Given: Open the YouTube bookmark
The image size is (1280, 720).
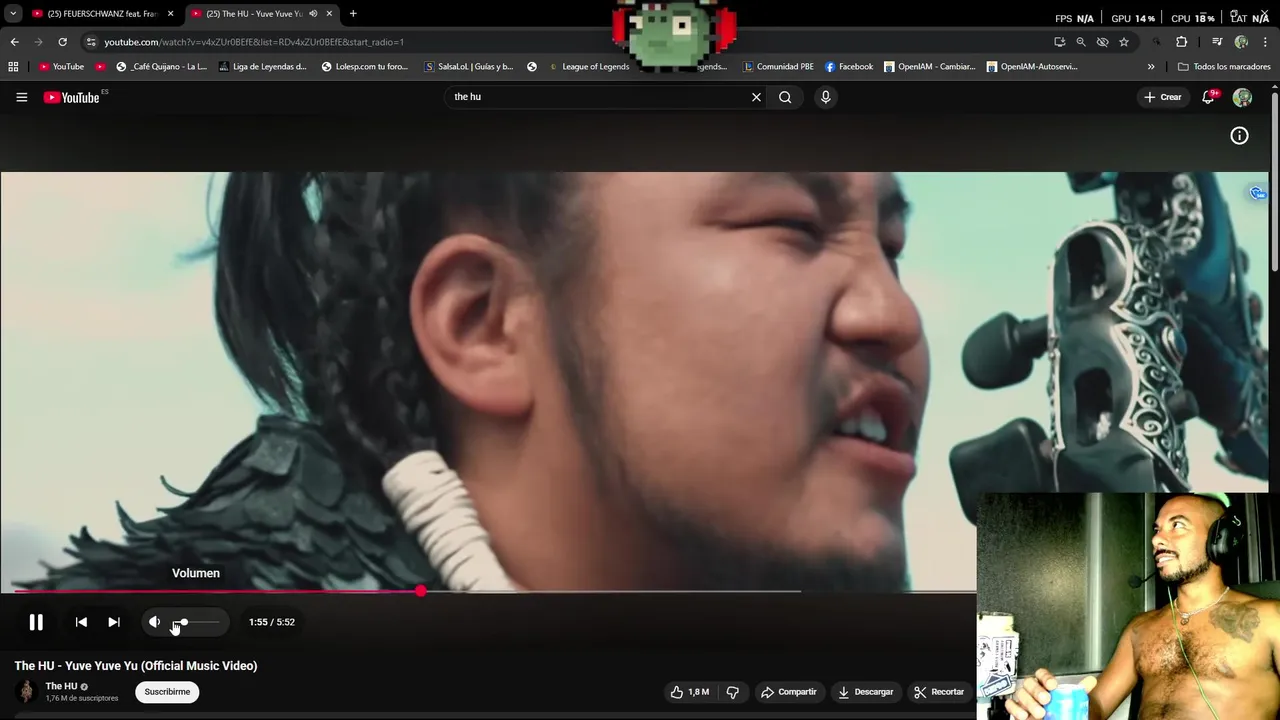Looking at the screenshot, I should (x=61, y=67).
